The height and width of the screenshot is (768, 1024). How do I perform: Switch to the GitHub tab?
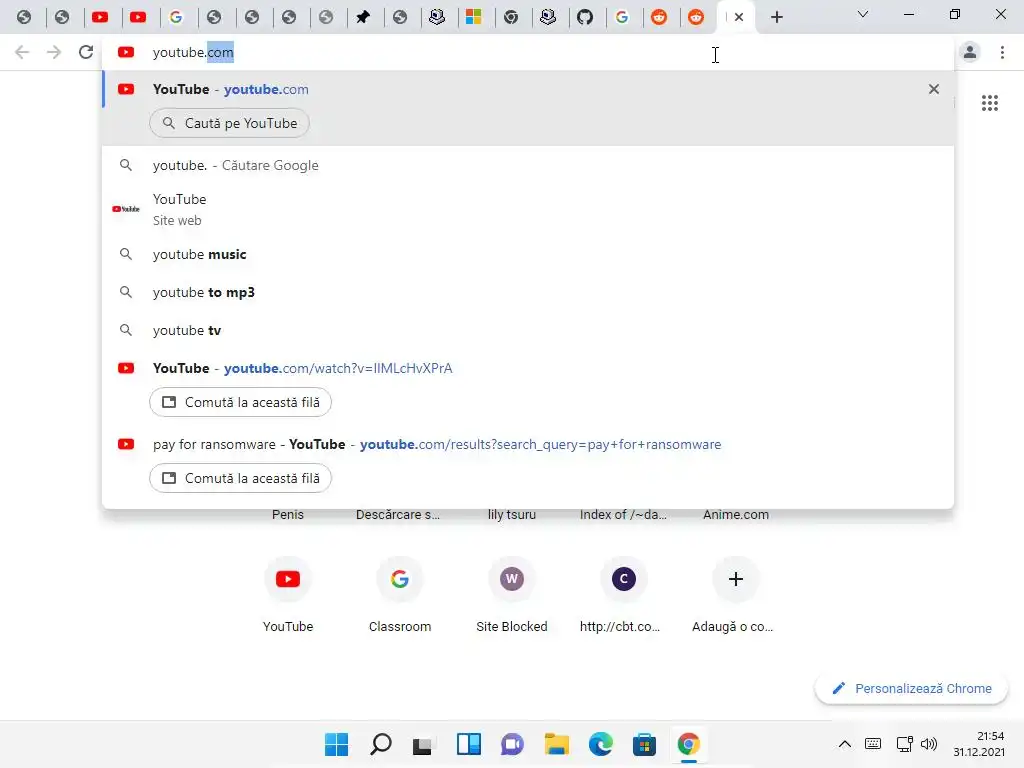585,17
